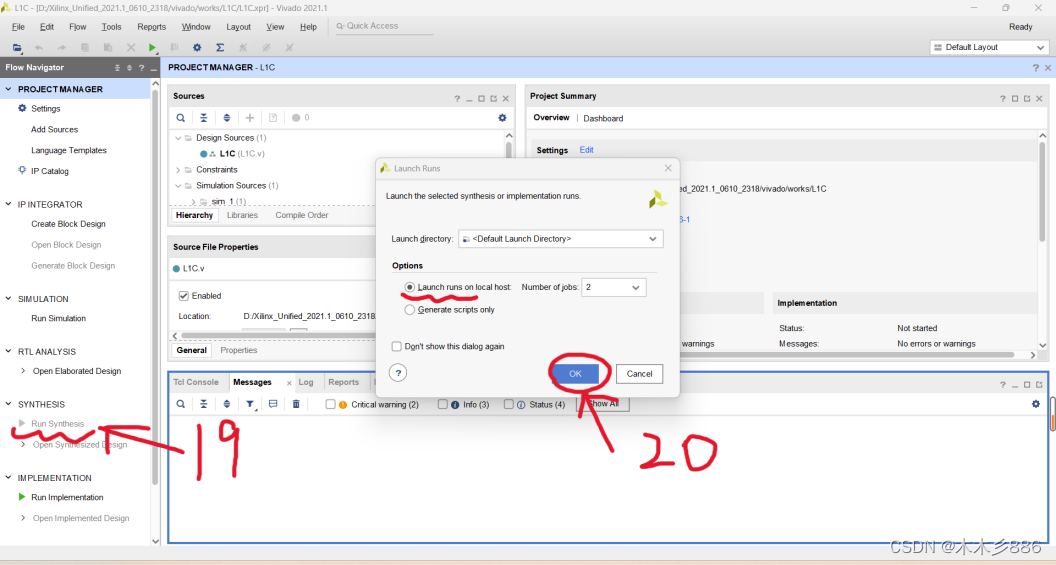The image size is (1056, 565).
Task: Switch to Libraries tab in Sources
Action: [x=242, y=215]
